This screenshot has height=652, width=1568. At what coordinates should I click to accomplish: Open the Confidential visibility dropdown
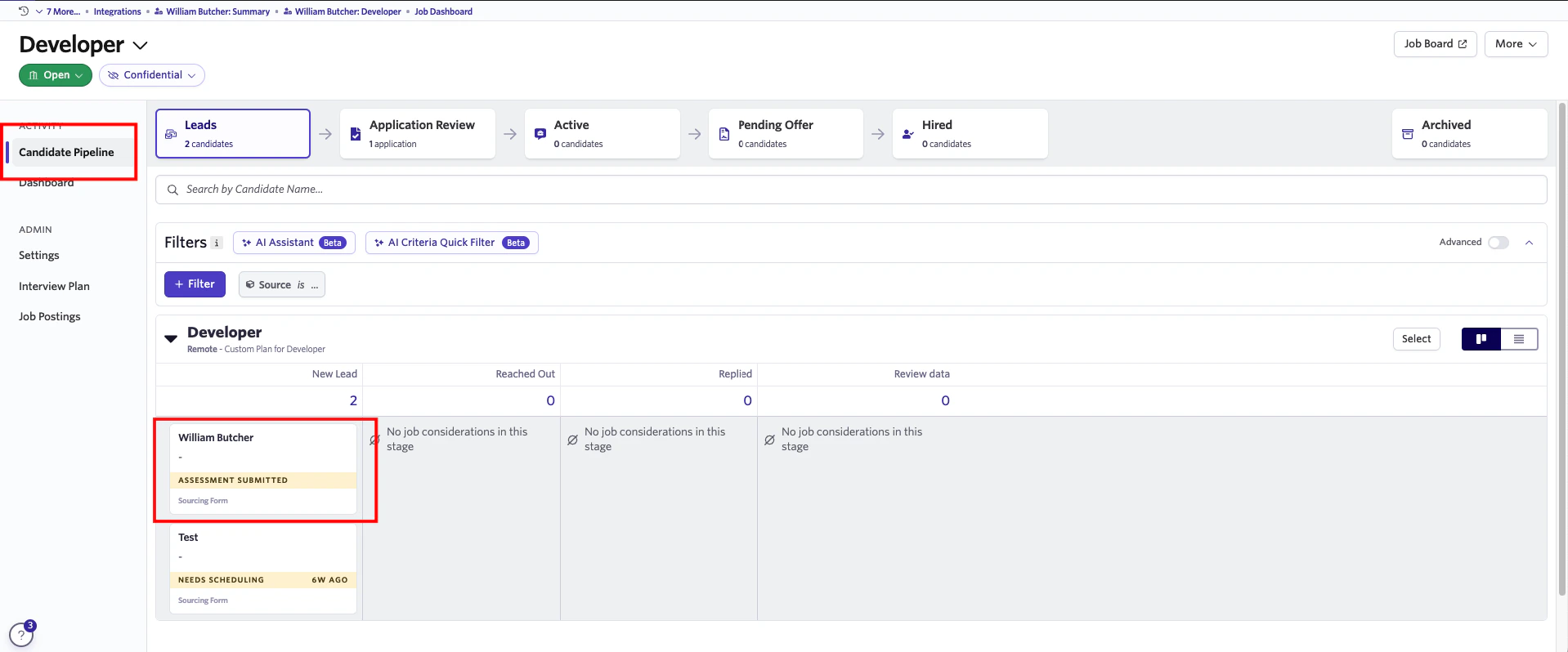[152, 75]
